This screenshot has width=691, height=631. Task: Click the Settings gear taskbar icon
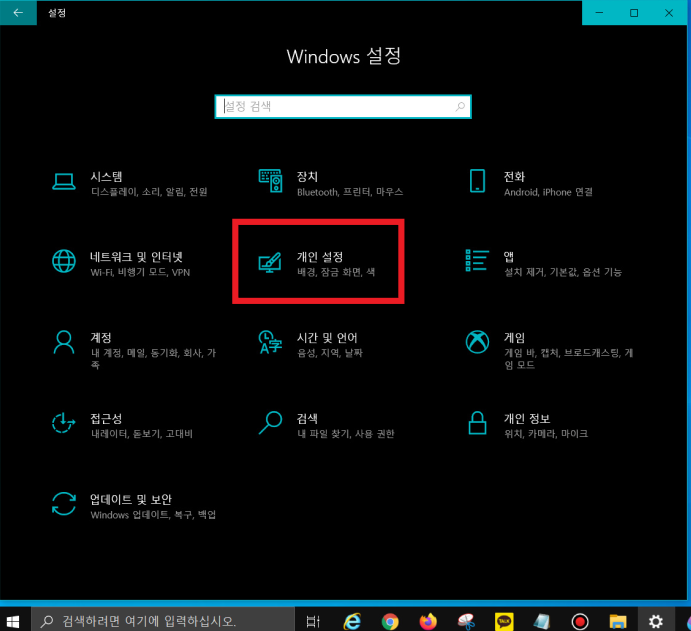coord(656,622)
